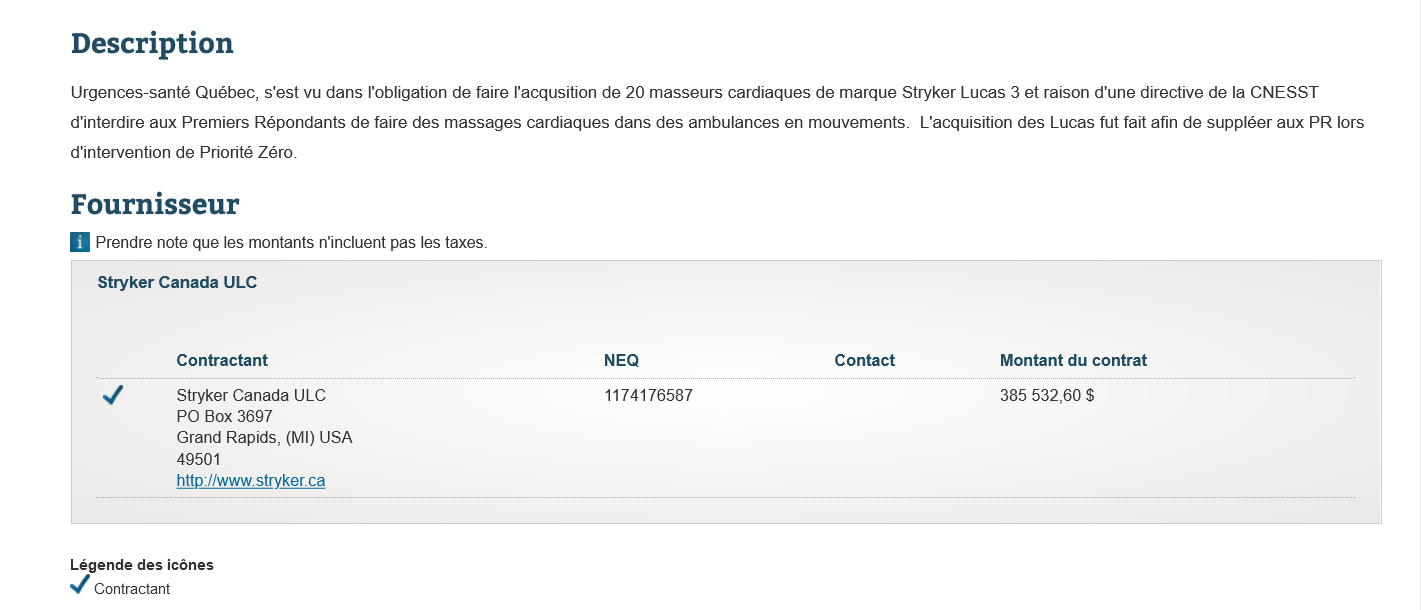This screenshot has height=610, width=1421.
Task: Select the bold Stryker Canada ULC panel title
Action: click(177, 283)
